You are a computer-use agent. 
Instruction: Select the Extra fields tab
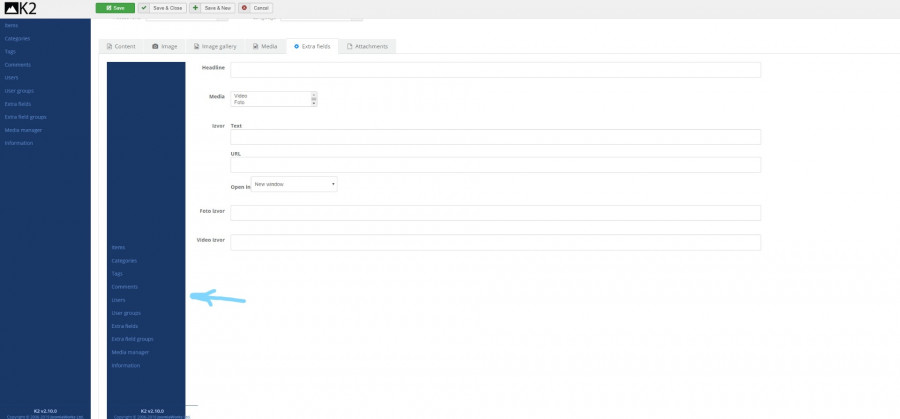coord(312,46)
